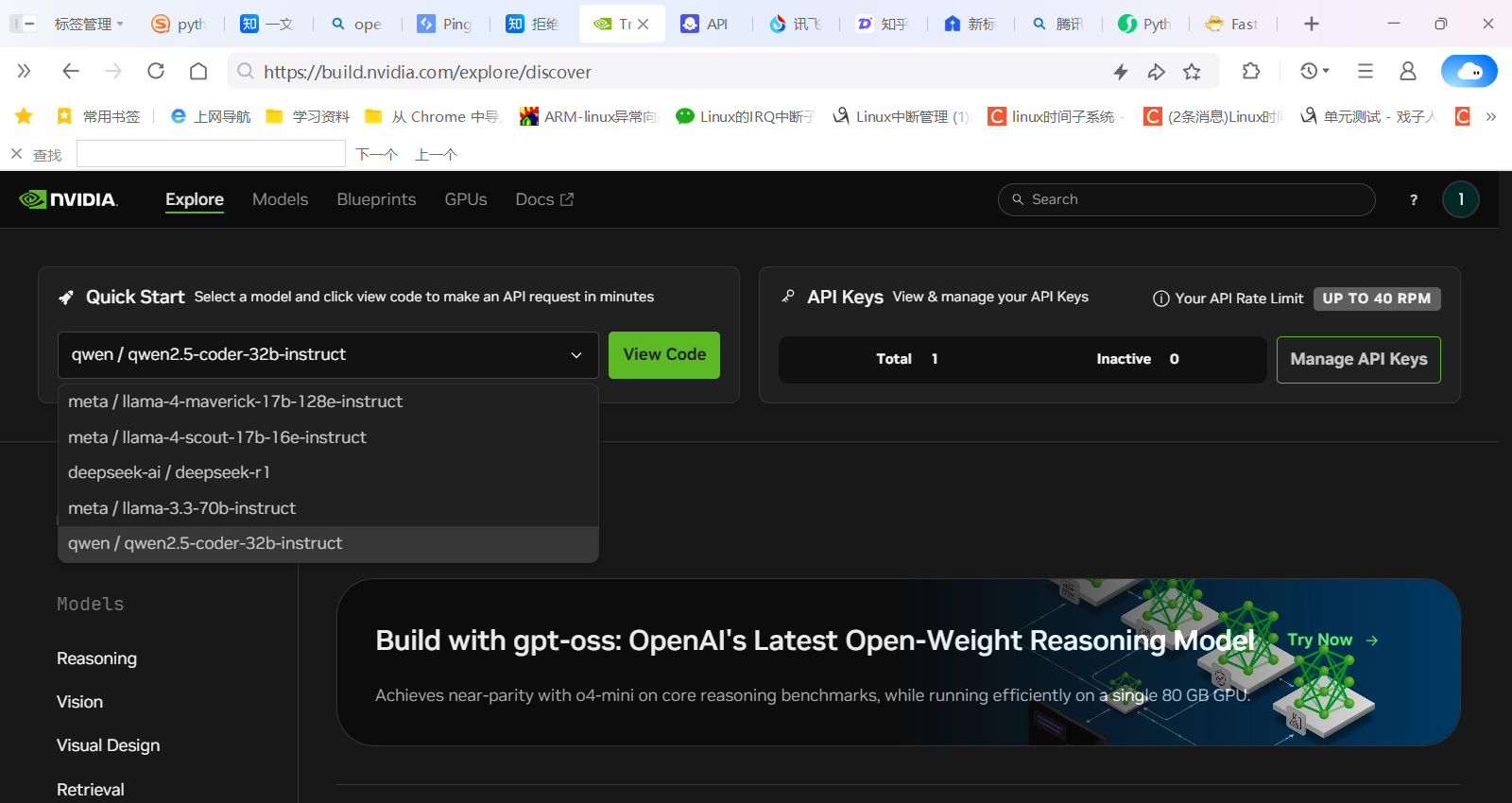1512x803 pixels.
Task: Open the 上网导航 bookmark
Action: 210,116
